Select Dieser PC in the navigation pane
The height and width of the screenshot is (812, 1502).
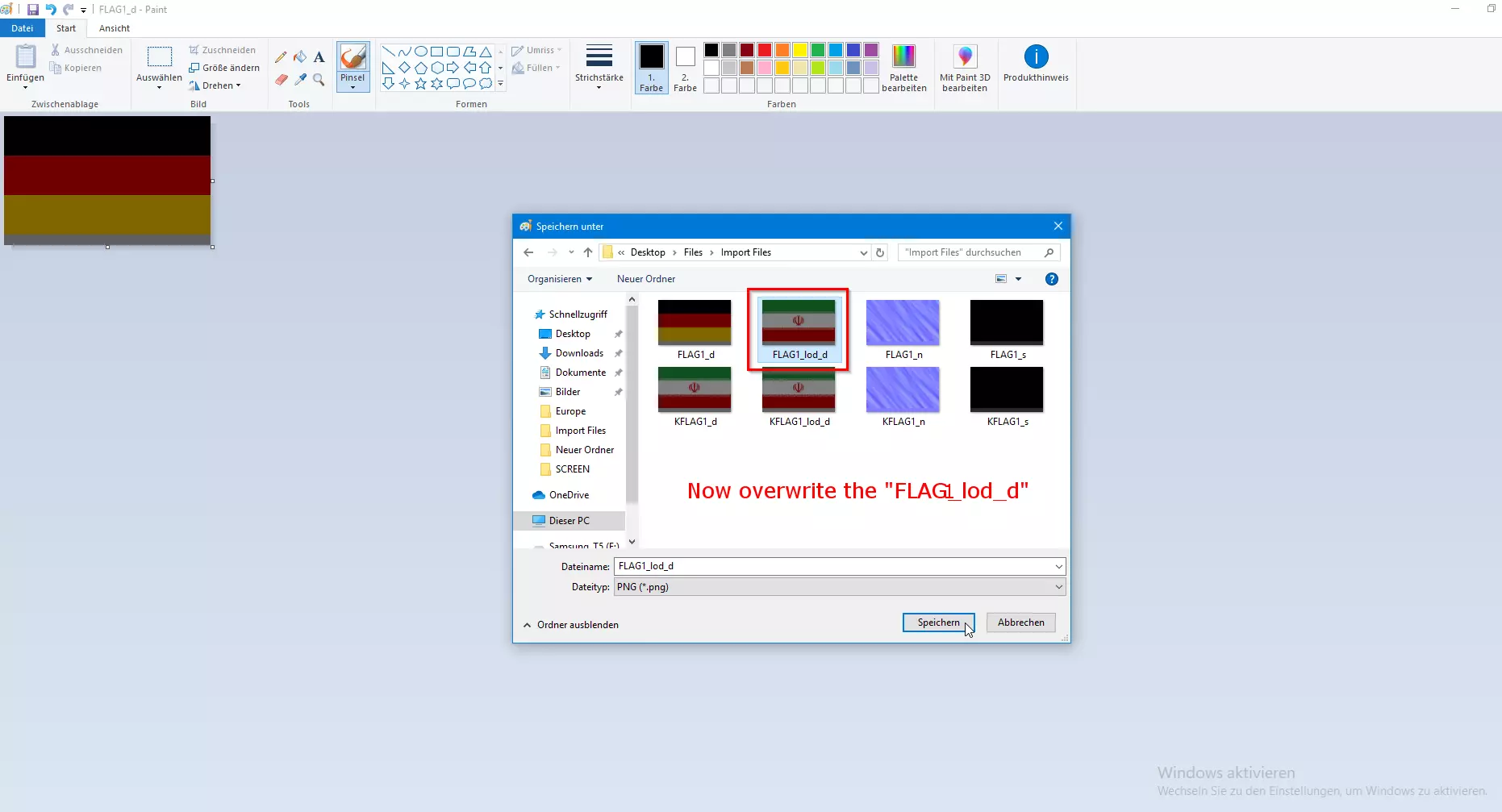[570, 521]
